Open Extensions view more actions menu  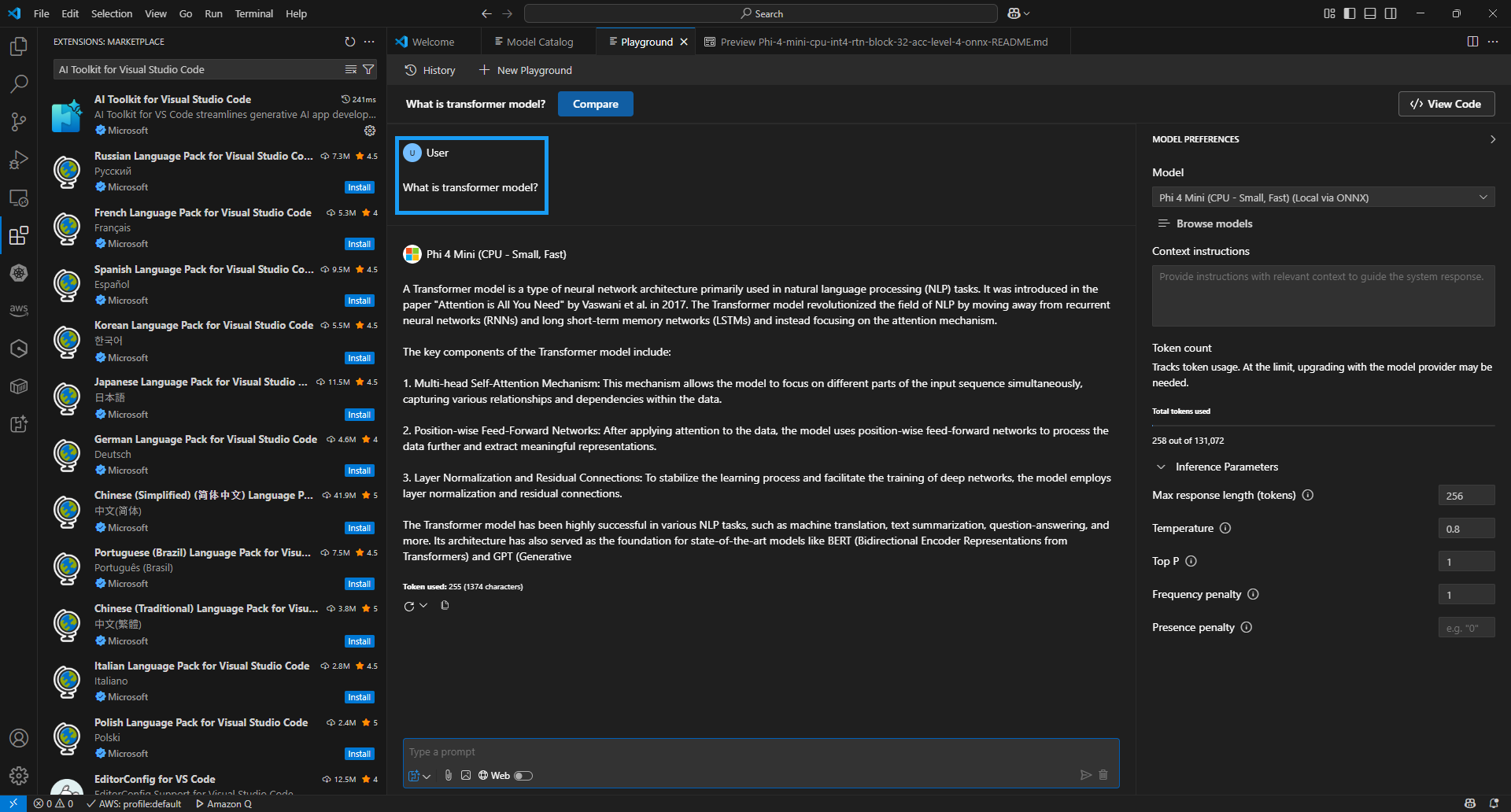pos(369,42)
